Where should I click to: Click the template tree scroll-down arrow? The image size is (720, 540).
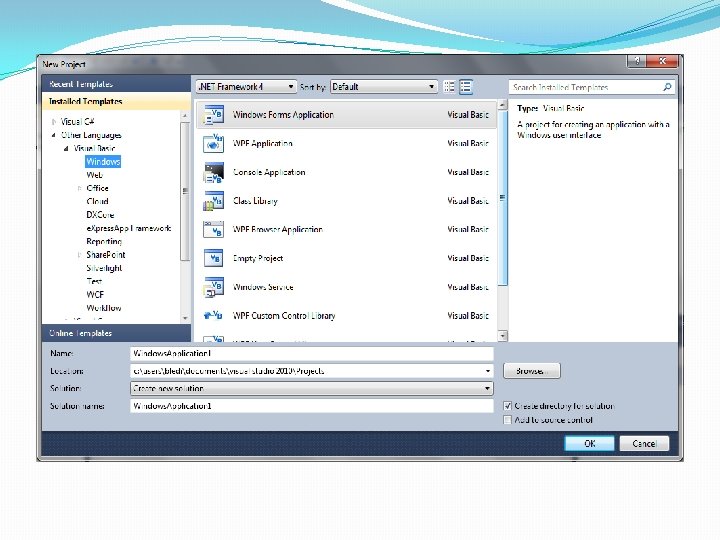(185, 318)
